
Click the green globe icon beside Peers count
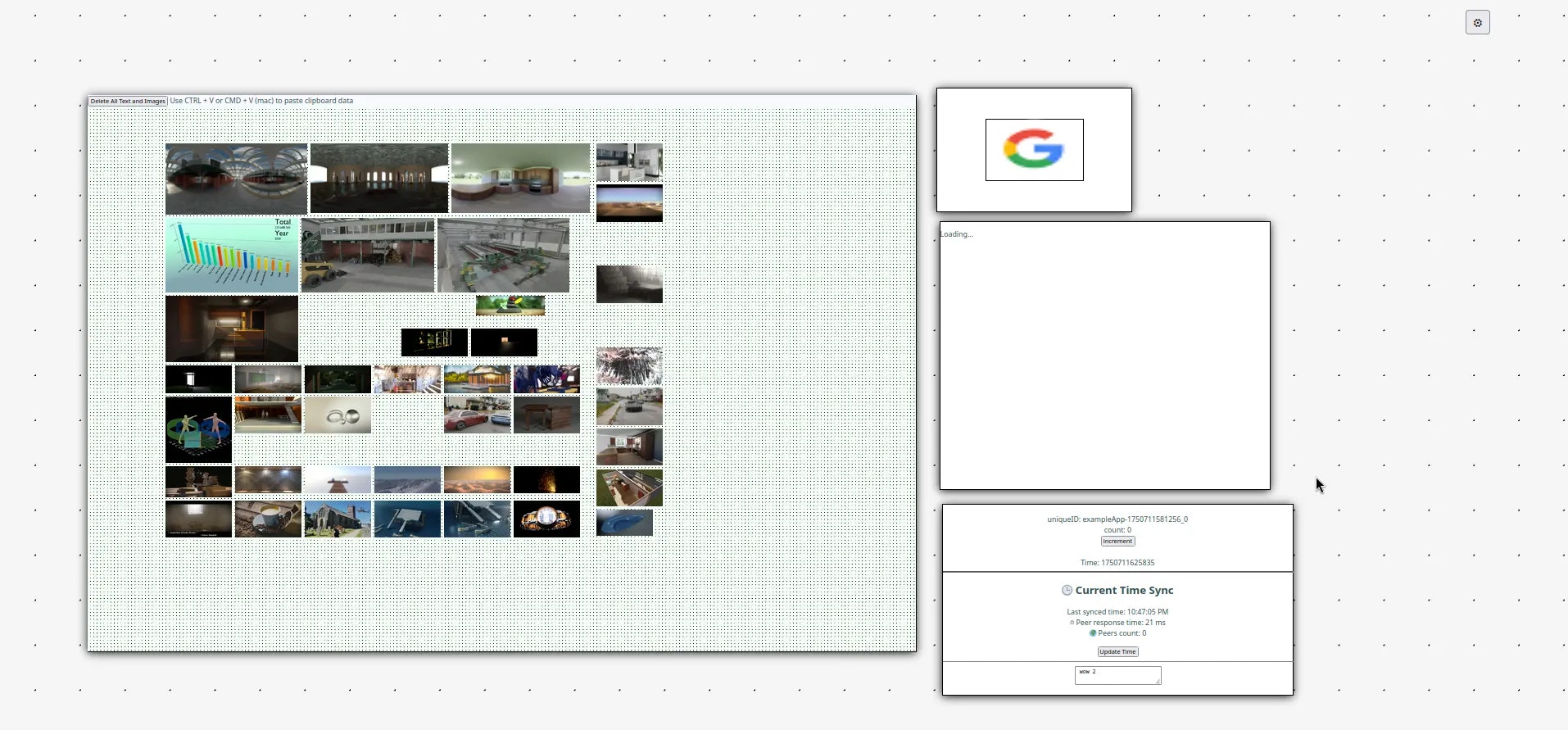(x=1092, y=633)
